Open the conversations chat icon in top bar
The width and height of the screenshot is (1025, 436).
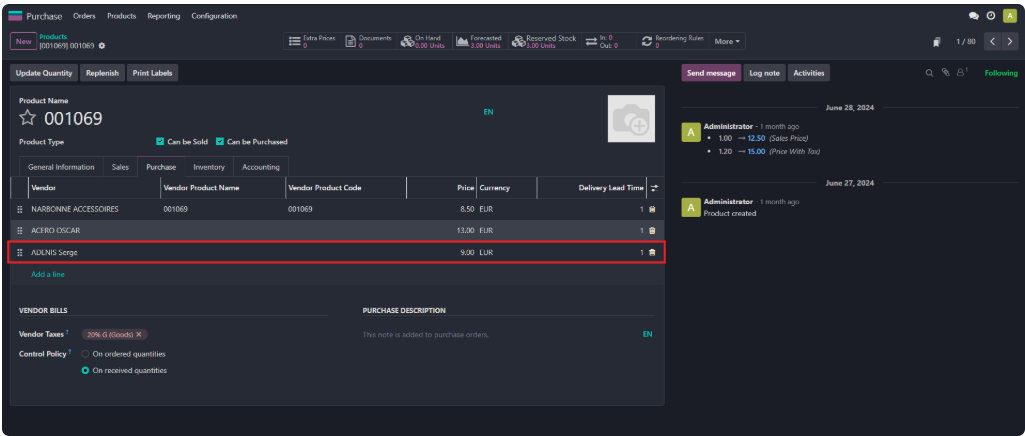(974, 16)
